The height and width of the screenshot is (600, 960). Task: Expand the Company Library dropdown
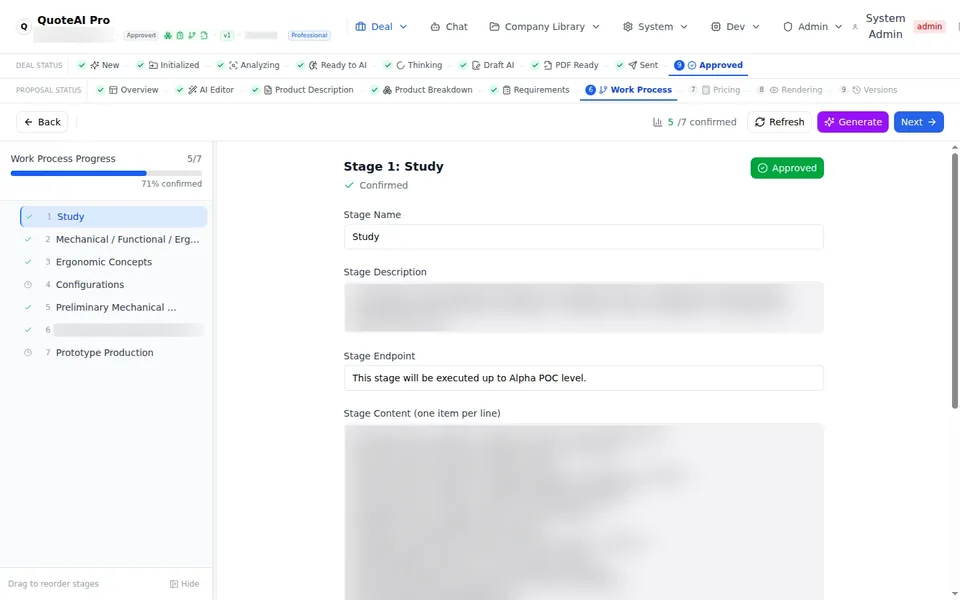(544, 27)
